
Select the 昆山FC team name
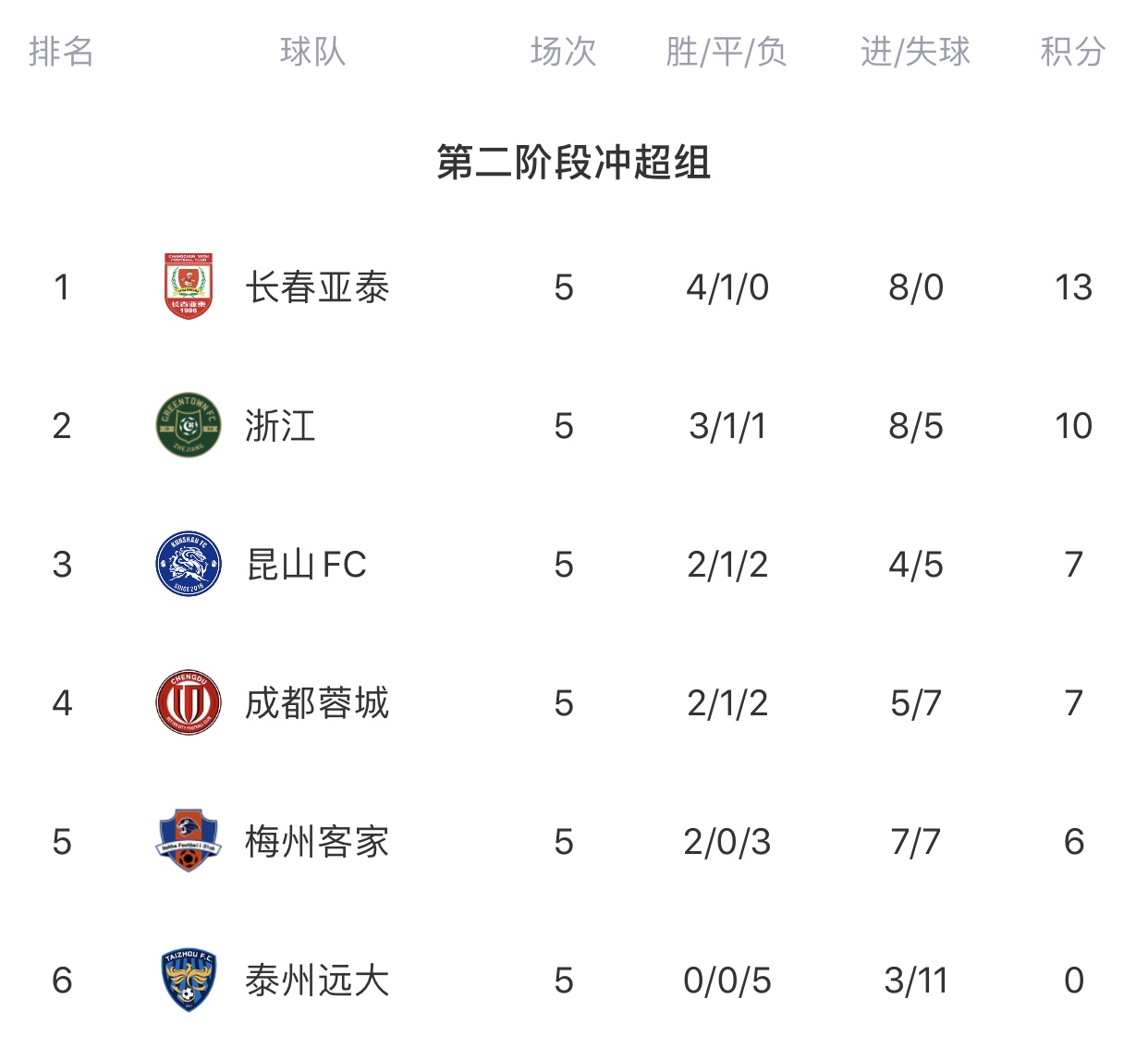point(306,565)
